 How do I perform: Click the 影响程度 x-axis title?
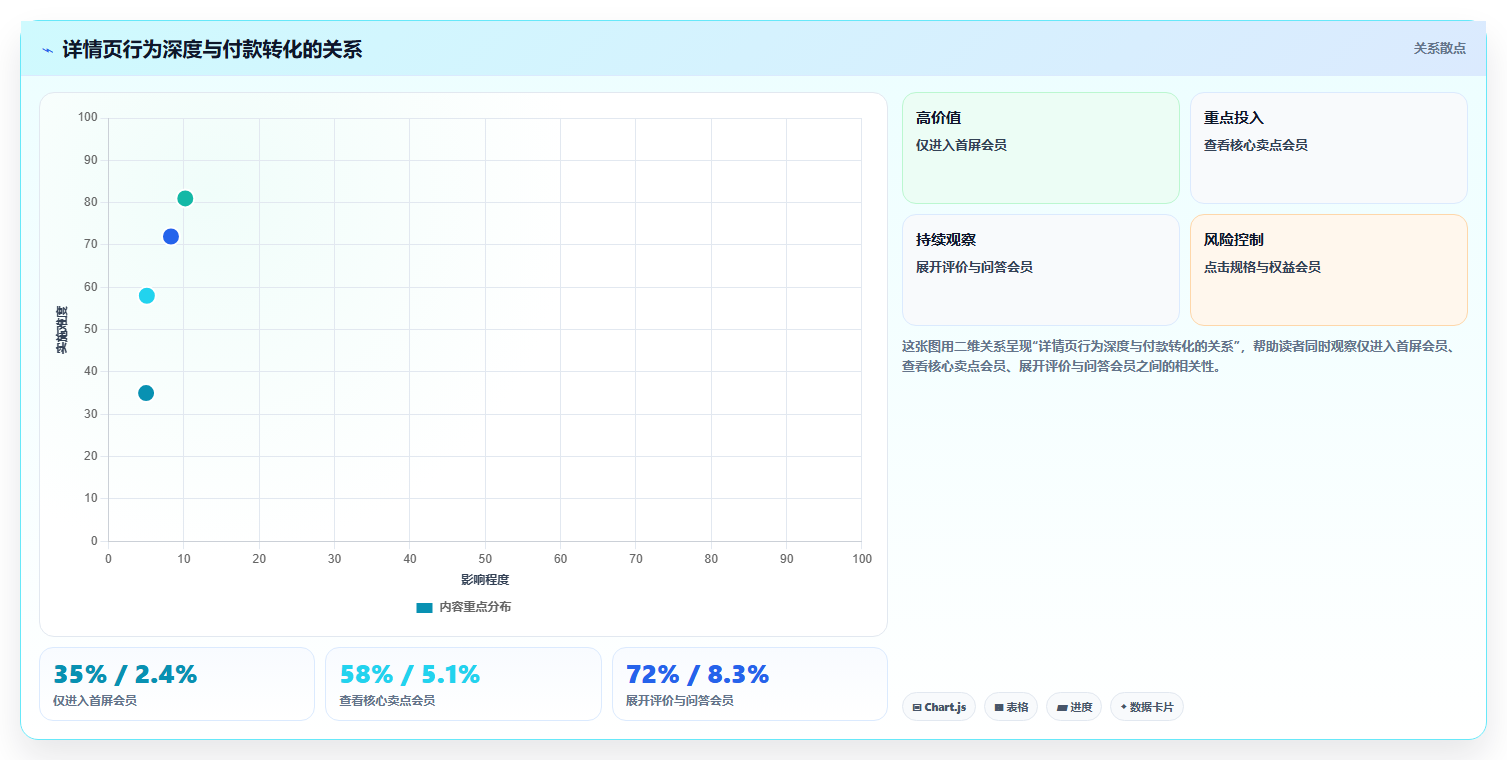pyautogui.click(x=485, y=580)
